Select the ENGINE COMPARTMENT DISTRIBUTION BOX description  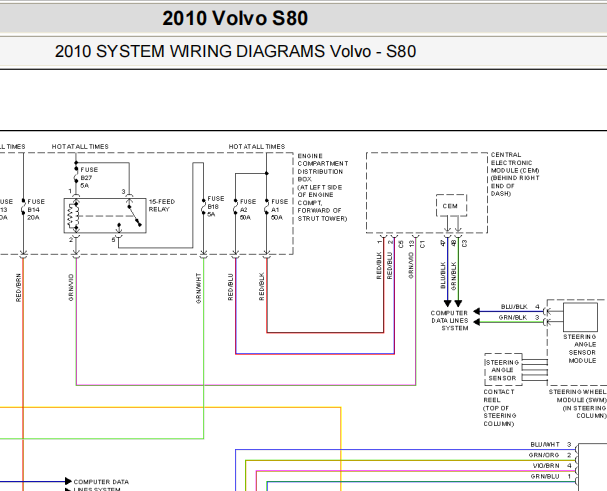[x=322, y=187]
